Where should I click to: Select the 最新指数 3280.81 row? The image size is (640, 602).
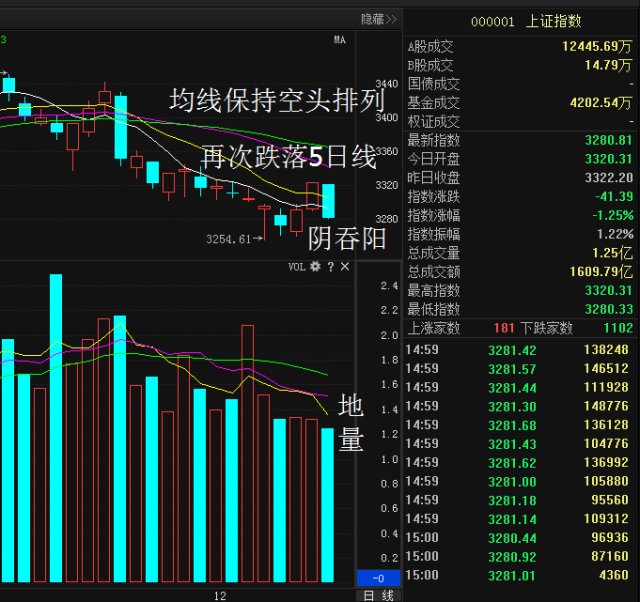click(x=520, y=140)
